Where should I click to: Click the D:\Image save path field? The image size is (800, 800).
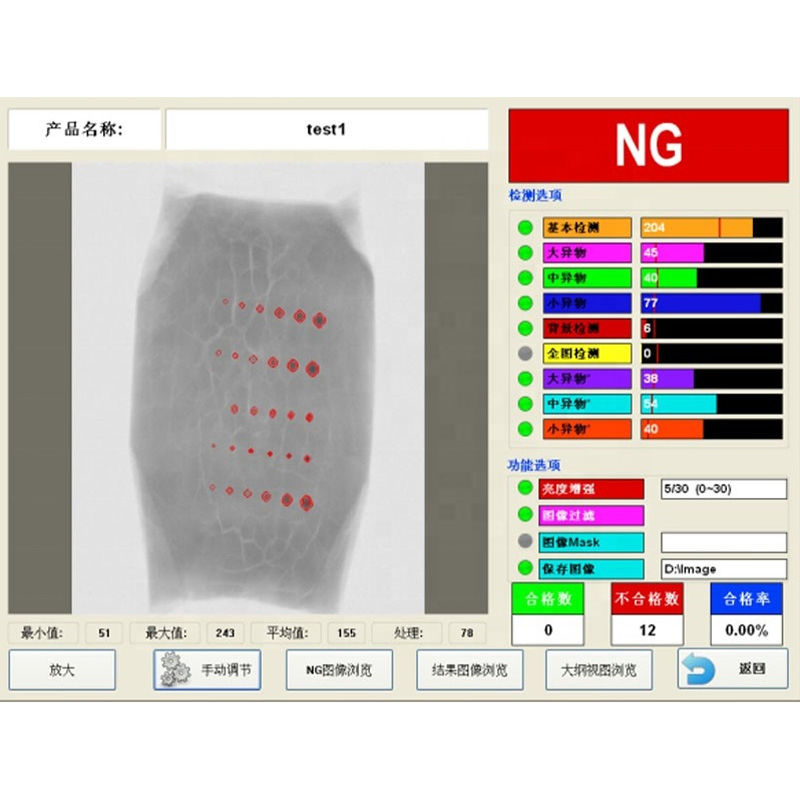pos(724,568)
